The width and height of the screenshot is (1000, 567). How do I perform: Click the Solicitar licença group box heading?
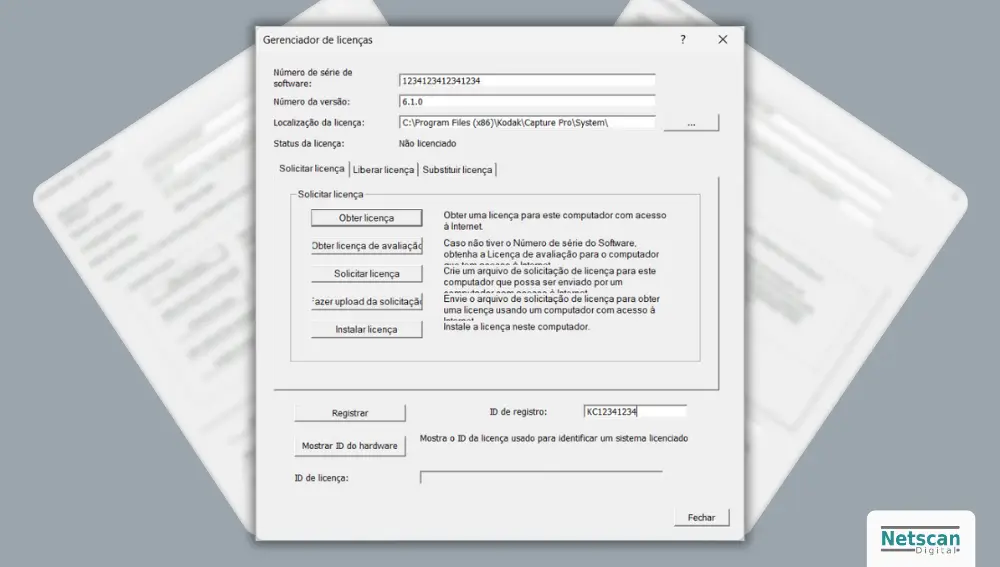pos(330,194)
